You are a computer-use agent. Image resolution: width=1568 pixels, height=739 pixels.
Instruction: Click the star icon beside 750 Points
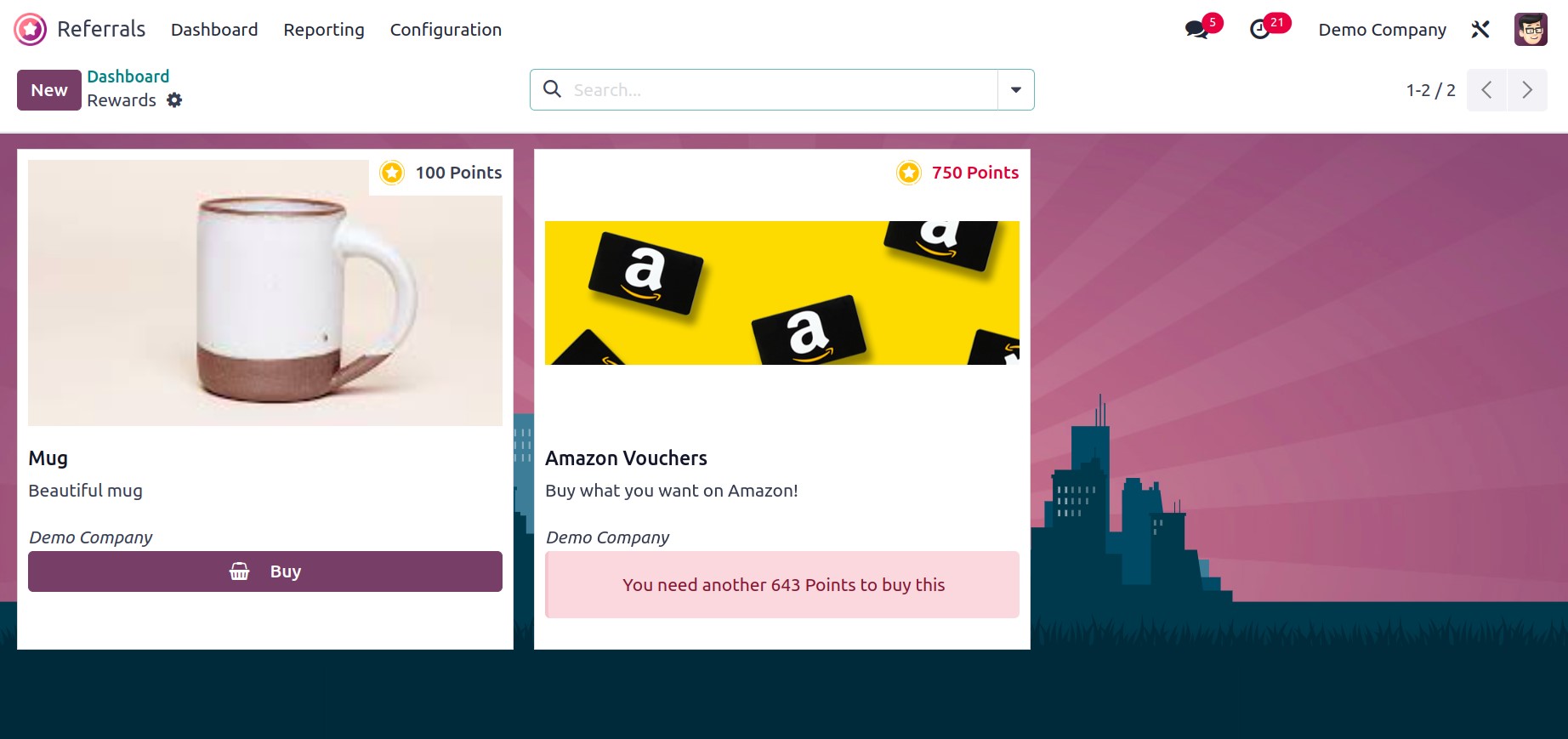pyautogui.click(x=909, y=173)
